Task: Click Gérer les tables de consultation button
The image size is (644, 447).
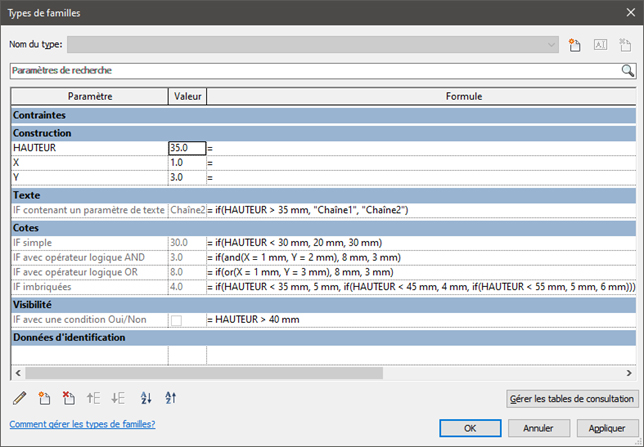Action: click(x=572, y=399)
